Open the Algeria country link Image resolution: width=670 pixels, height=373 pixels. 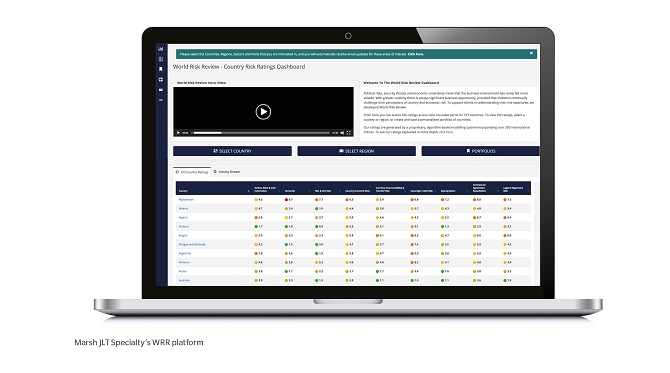coord(183,217)
